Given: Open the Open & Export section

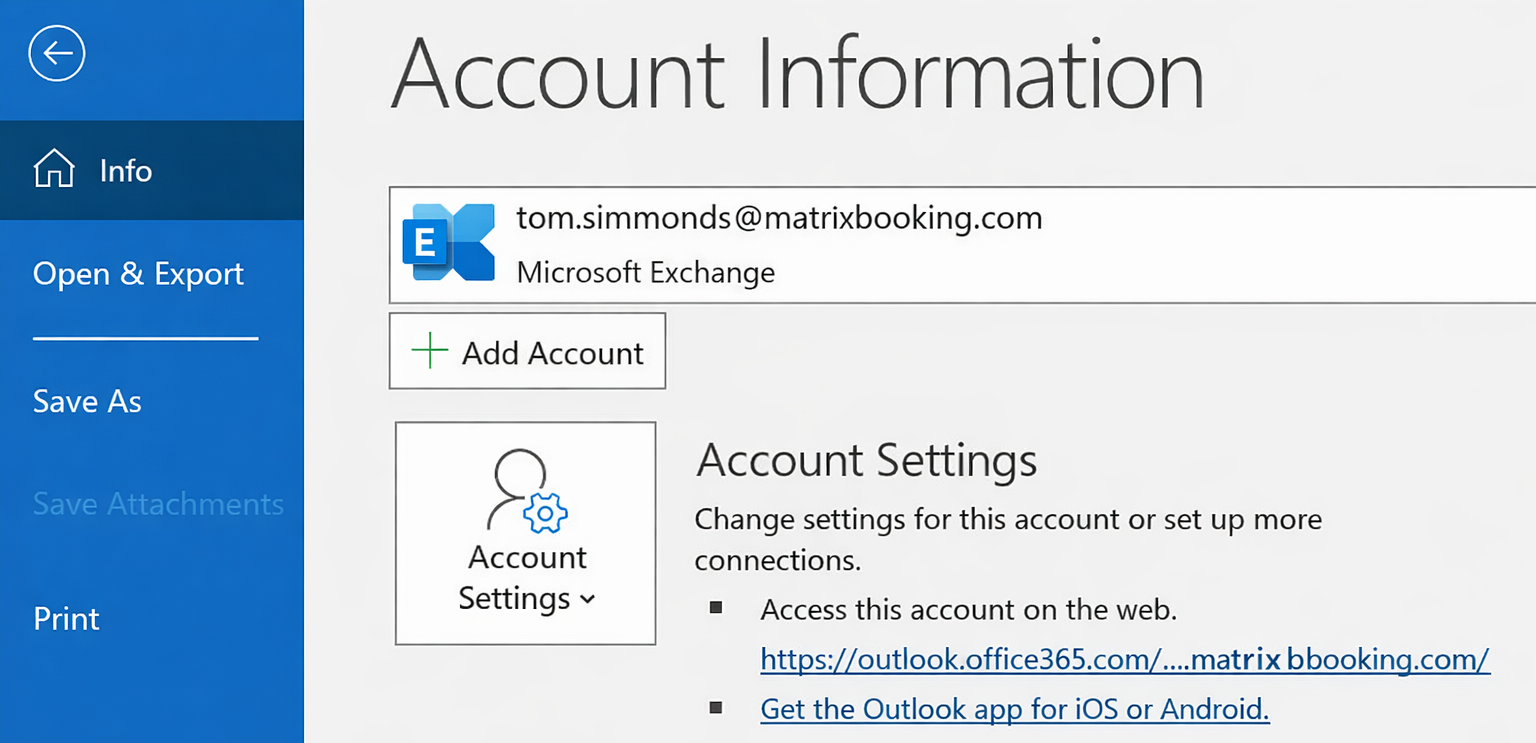Looking at the screenshot, I should pos(138,274).
